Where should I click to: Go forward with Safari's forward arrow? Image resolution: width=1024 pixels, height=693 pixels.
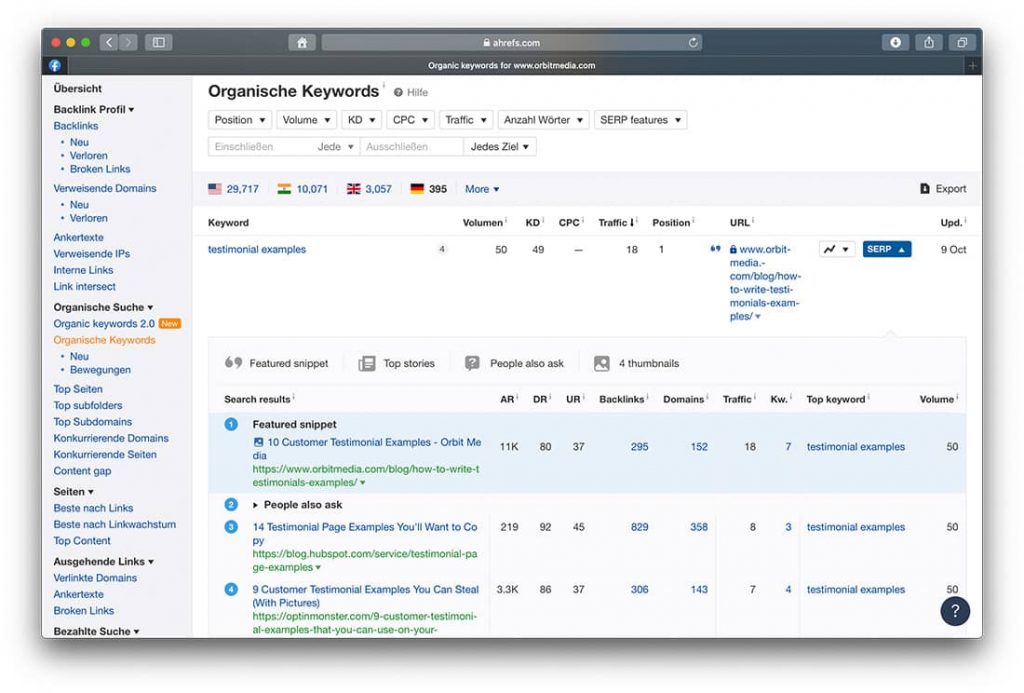[128, 42]
